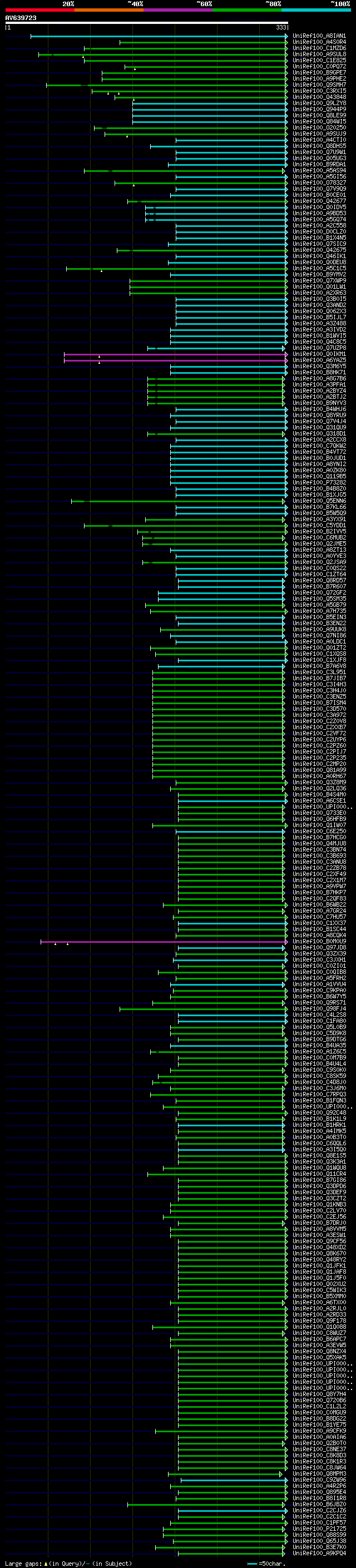Image resolution: width=356 pixels, height=1568 pixels.
Task: Click the cyan alignment bar for UniRef100_A8IAN1
Action: click(x=159, y=36)
